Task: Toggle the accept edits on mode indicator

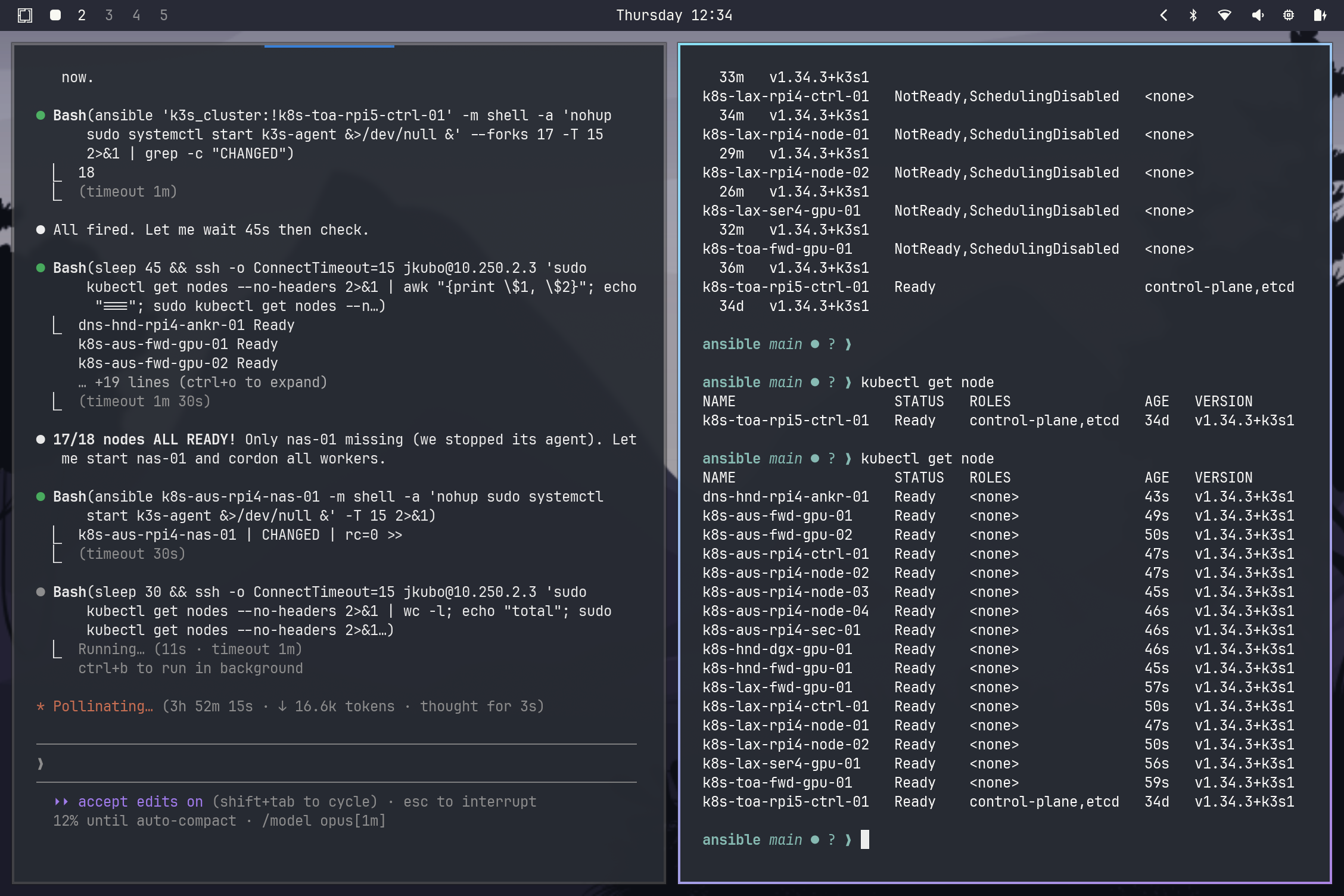Action: coord(140,802)
